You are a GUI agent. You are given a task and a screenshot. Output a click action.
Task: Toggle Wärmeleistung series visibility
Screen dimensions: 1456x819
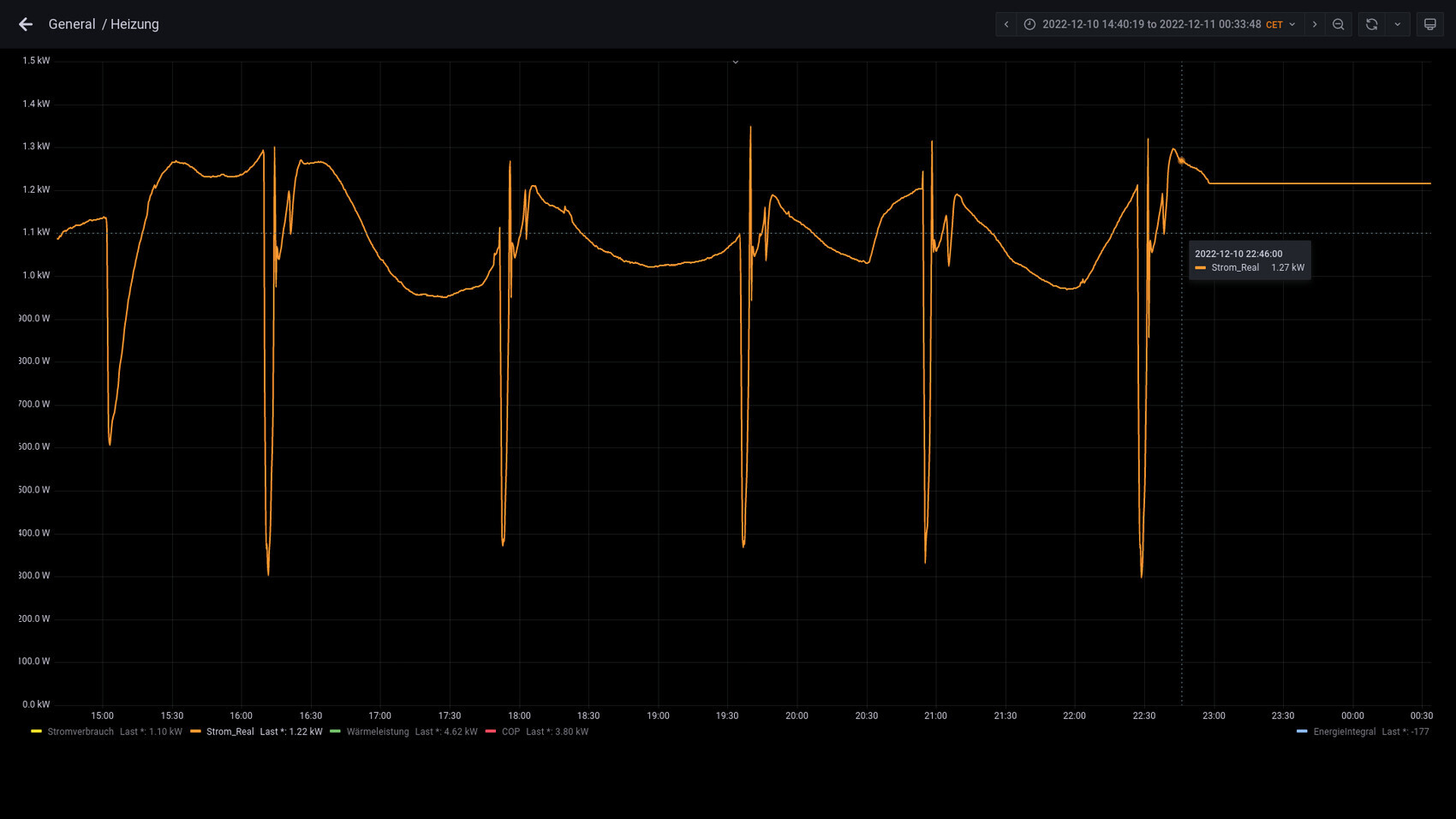[377, 732]
